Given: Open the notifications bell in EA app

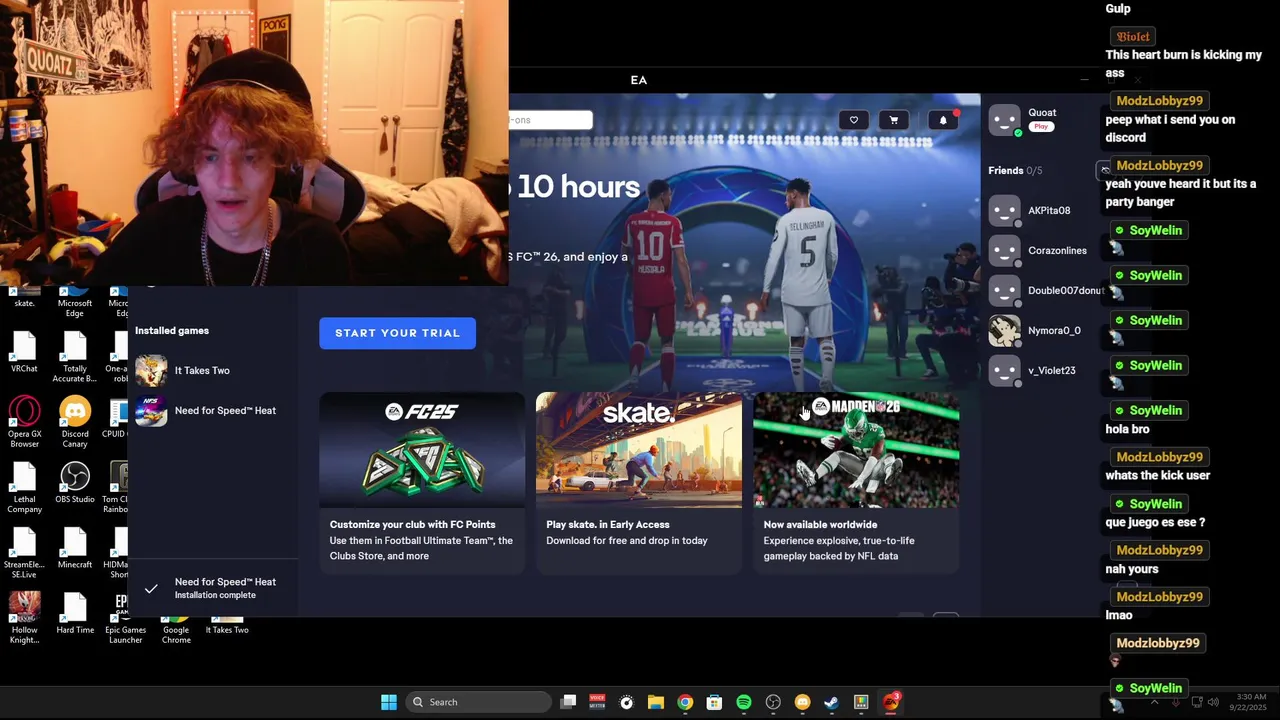Looking at the screenshot, I should point(943,120).
